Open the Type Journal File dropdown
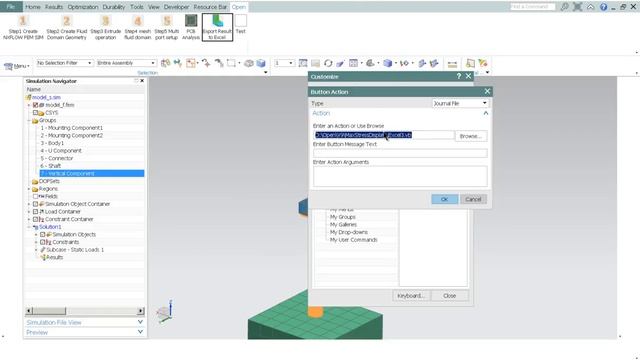The image size is (640, 360). tap(460, 103)
